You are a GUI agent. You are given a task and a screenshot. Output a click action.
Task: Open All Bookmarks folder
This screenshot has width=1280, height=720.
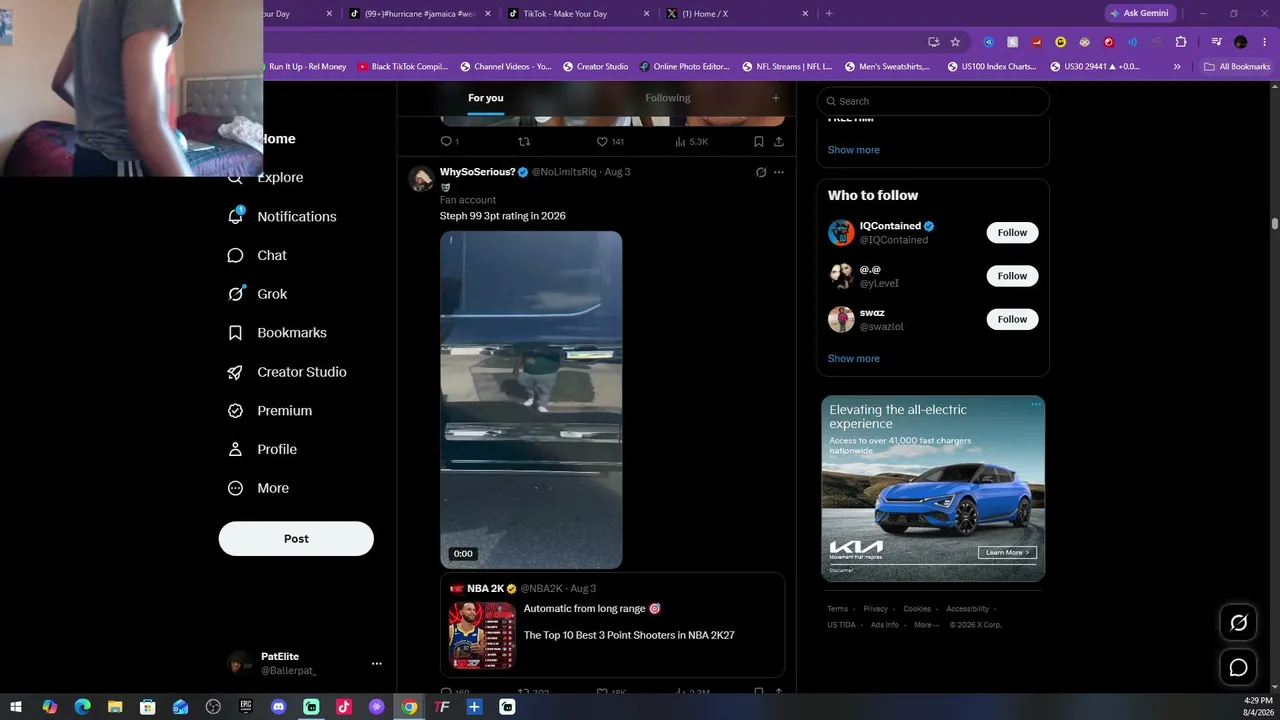tap(1237, 67)
